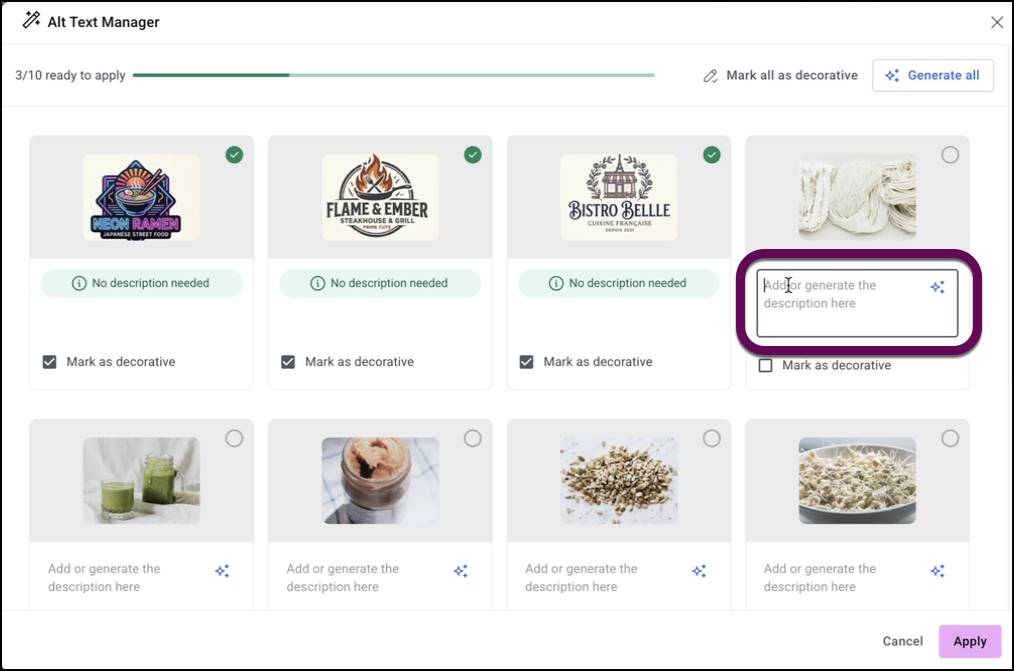This screenshot has height=671, width=1014.
Task: Uncheck Mark as decorative for Bistro Belle
Action: pyautogui.click(x=527, y=362)
